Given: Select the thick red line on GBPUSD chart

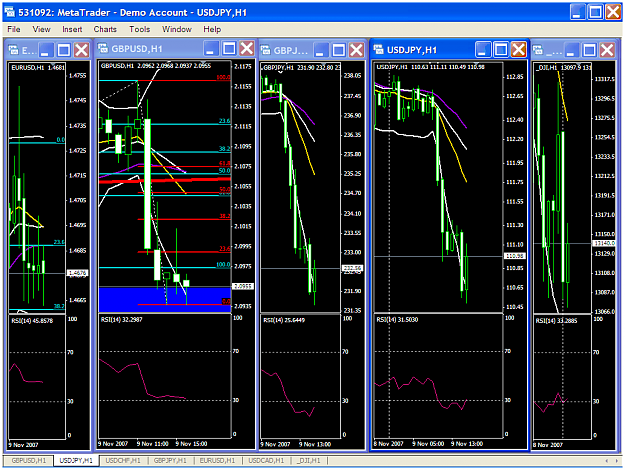Looking at the screenshot, I should coord(164,181).
